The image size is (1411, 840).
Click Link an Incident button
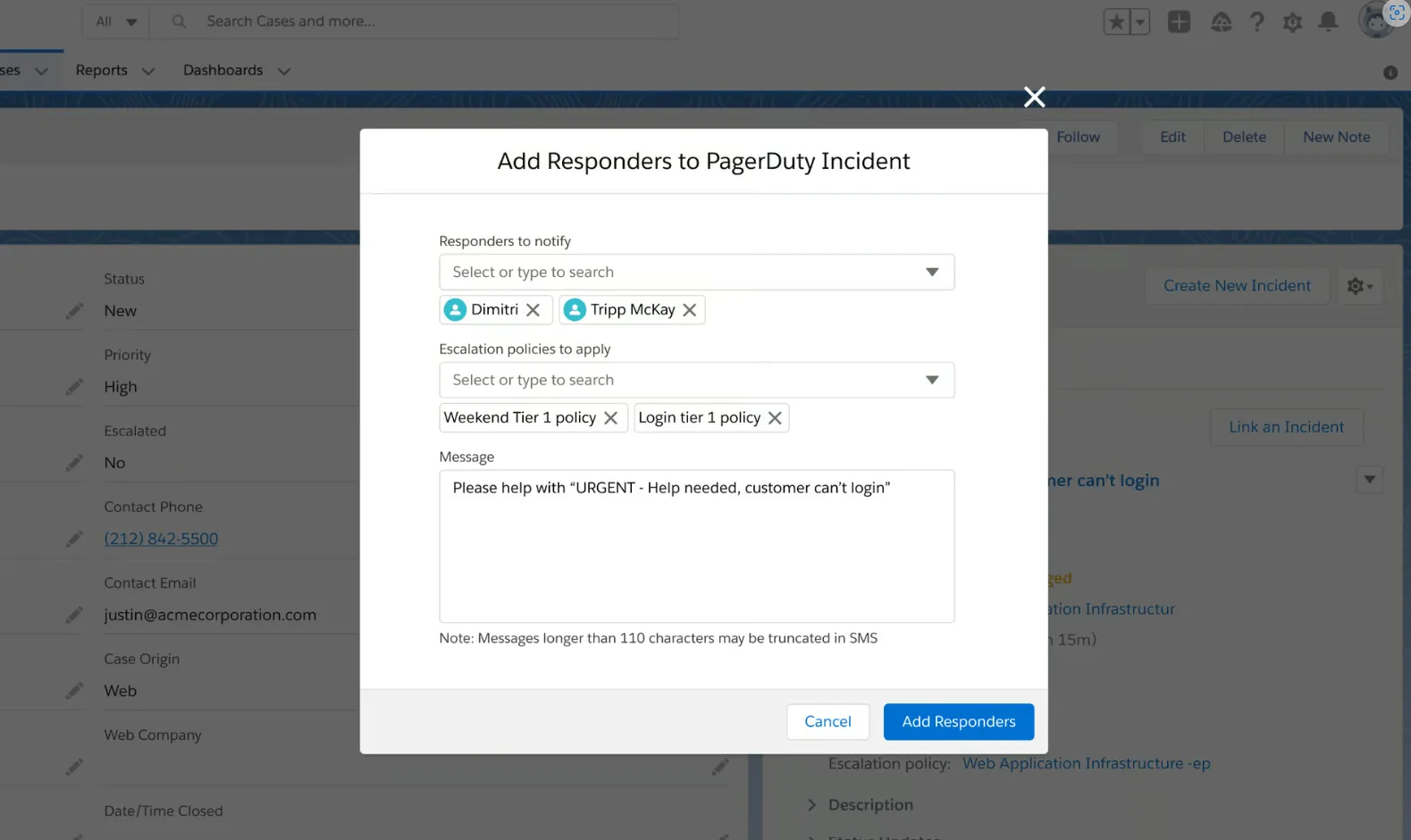[1286, 427]
